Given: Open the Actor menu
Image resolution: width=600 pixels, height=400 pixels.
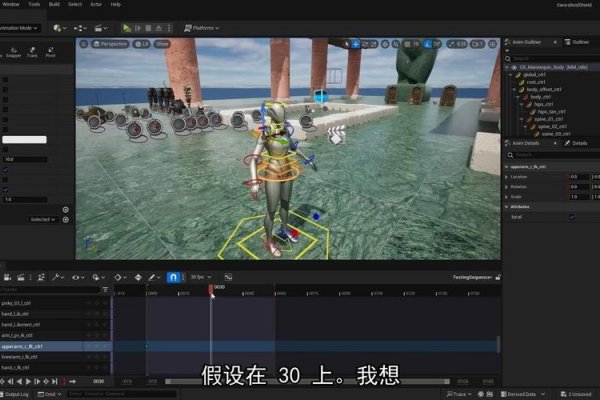Looking at the screenshot, I should (96, 4).
